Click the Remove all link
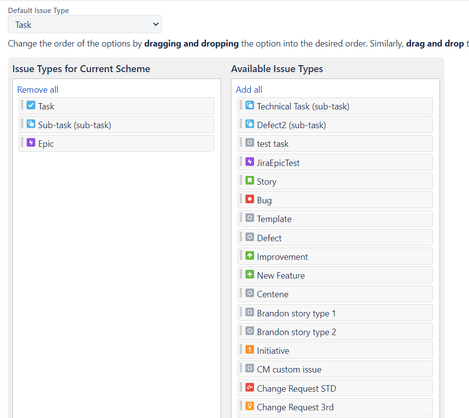The height and width of the screenshot is (418, 469). (38, 90)
